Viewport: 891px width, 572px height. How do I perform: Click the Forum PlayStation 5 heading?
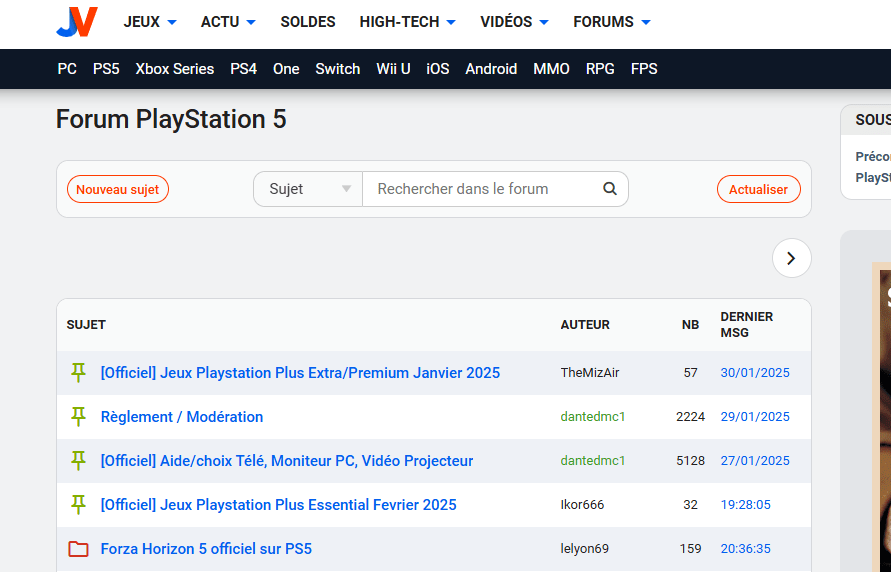(x=171, y=119)
